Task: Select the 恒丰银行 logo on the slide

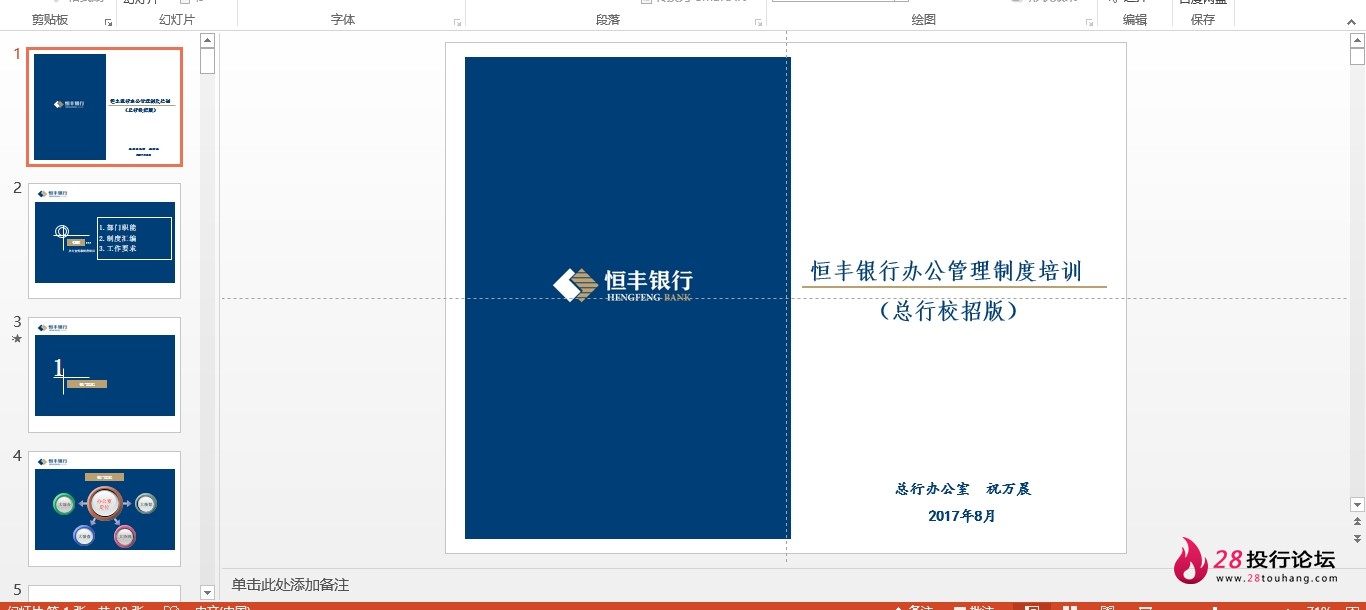Action: click(622, 284)
